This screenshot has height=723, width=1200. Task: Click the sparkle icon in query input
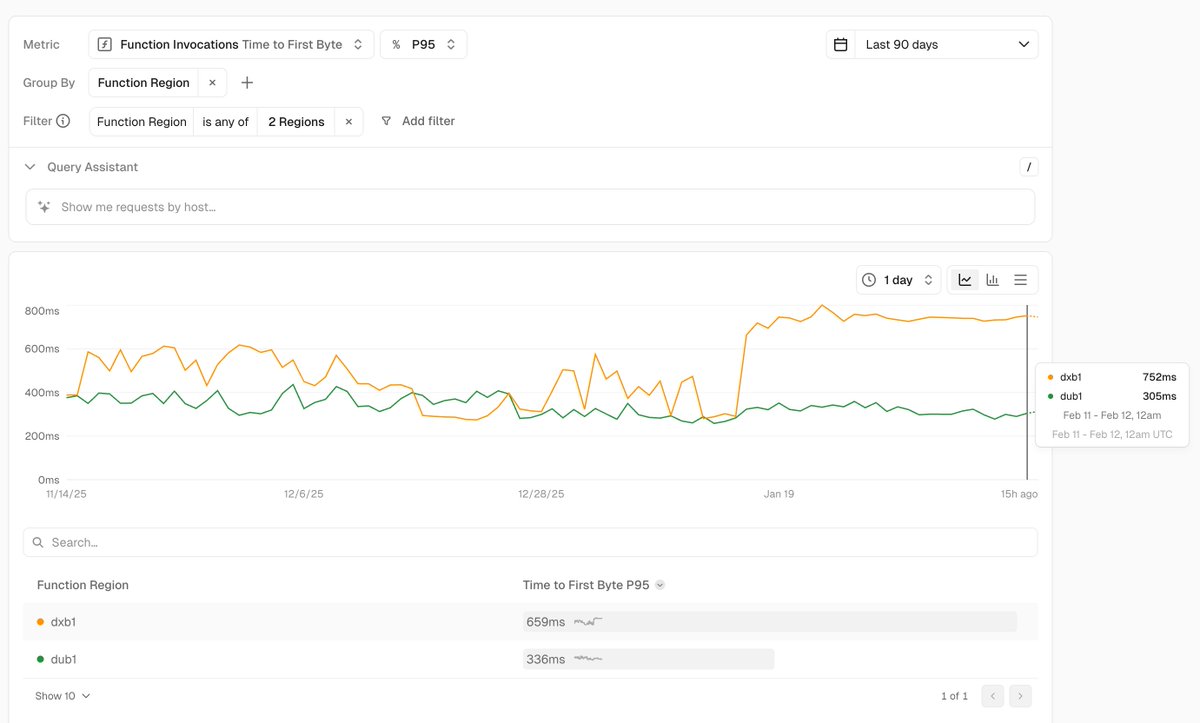coord(44,207)
